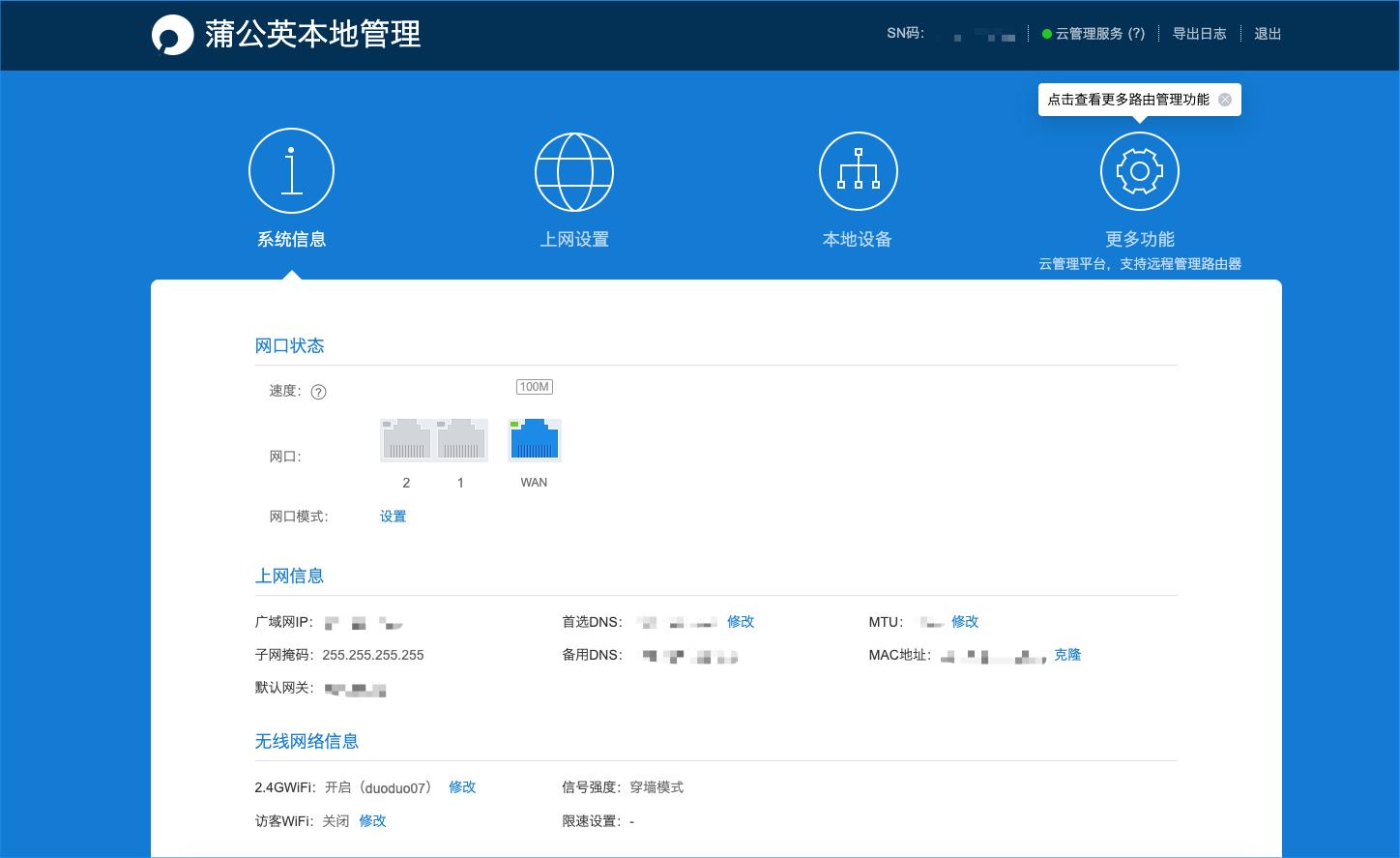Click 修改 next to 首选DNS
Screen dimensions: 1400x858
[741, 622]
